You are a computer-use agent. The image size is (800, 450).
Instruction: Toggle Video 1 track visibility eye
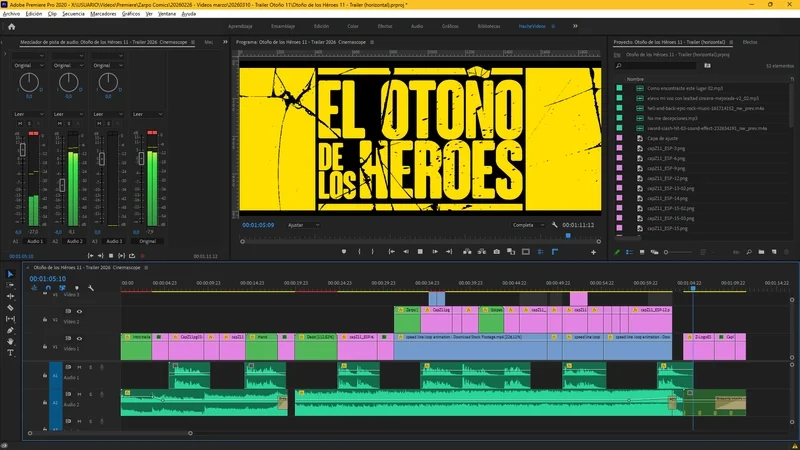click(79, 338)
